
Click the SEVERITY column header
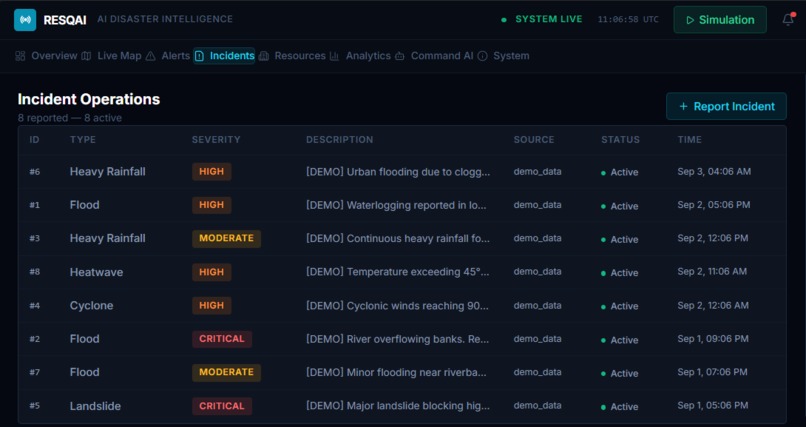point(216,140)
